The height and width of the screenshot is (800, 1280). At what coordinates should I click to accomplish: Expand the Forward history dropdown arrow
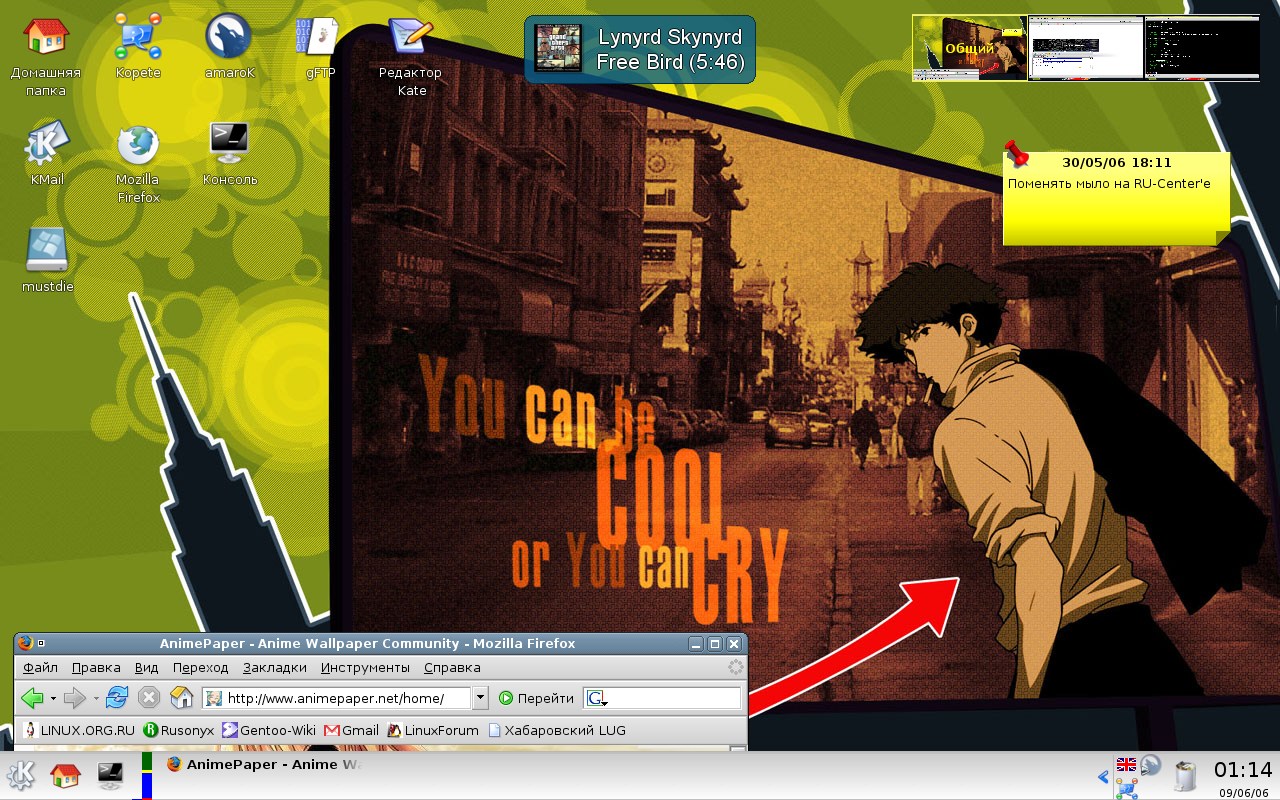[96, 698]
